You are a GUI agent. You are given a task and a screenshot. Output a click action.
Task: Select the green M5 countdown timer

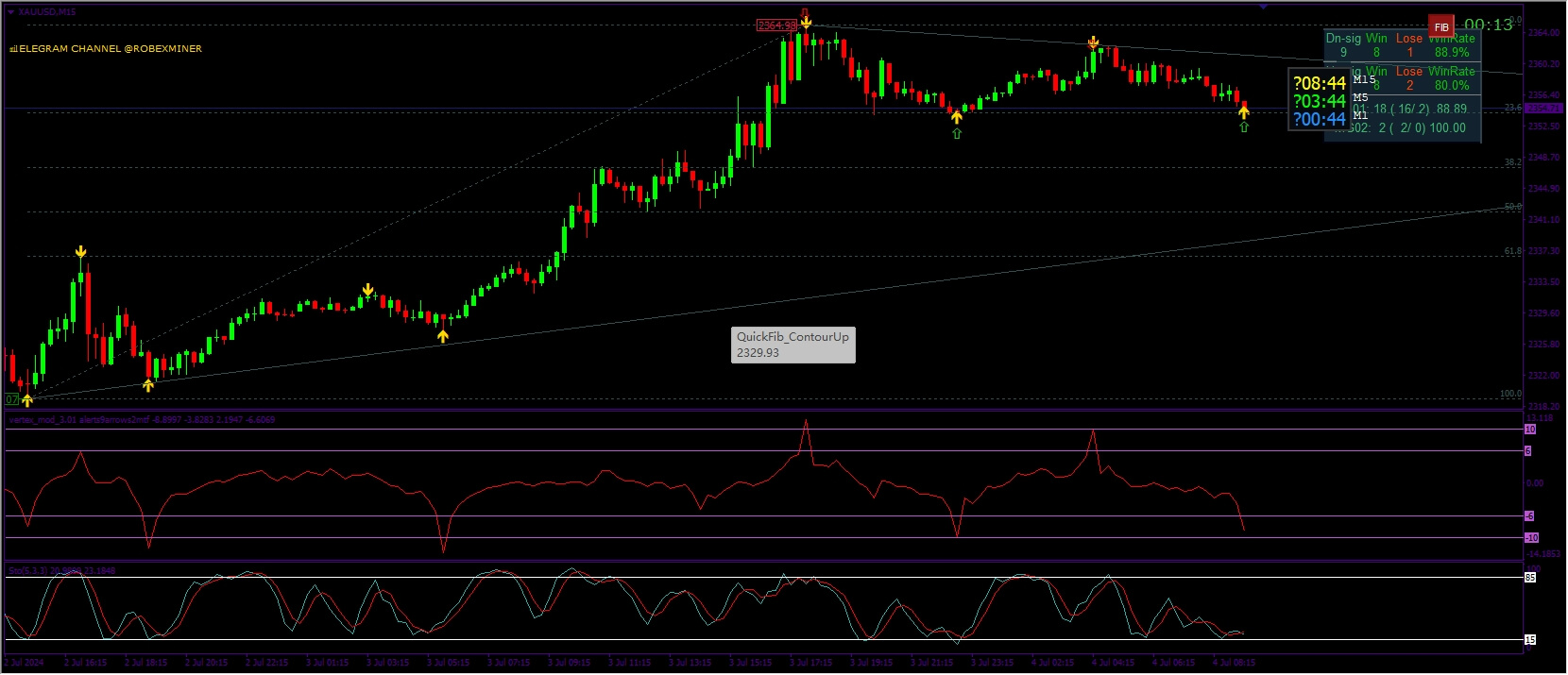point(1319,101)
